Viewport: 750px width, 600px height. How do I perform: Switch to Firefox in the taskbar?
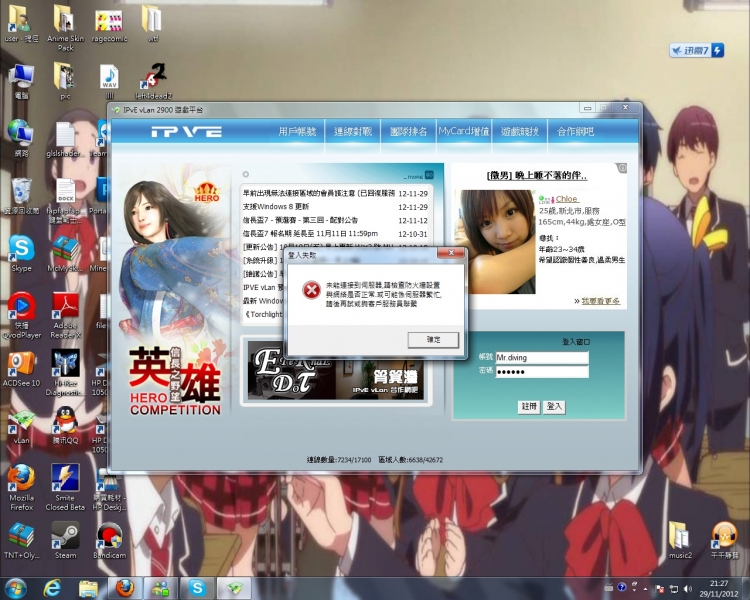125,588
